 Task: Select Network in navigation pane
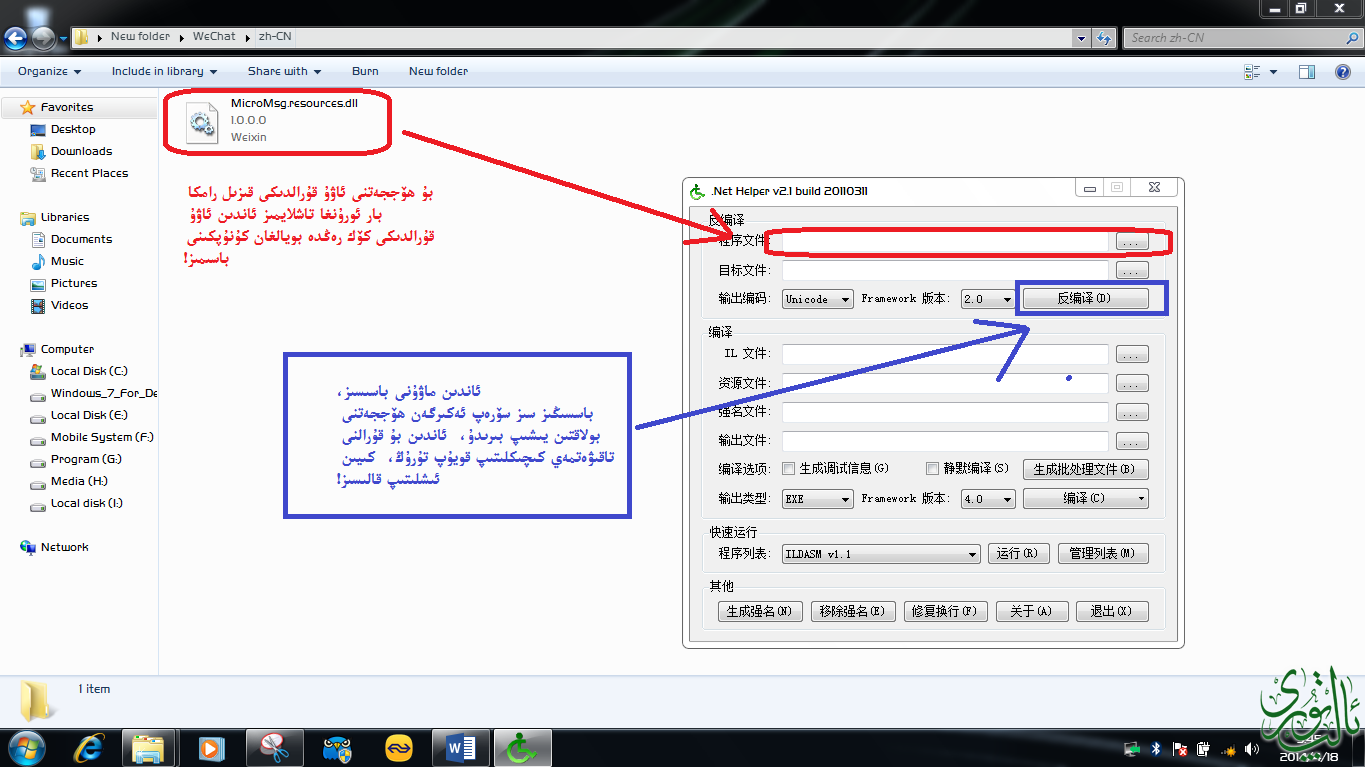click(64, 547)
